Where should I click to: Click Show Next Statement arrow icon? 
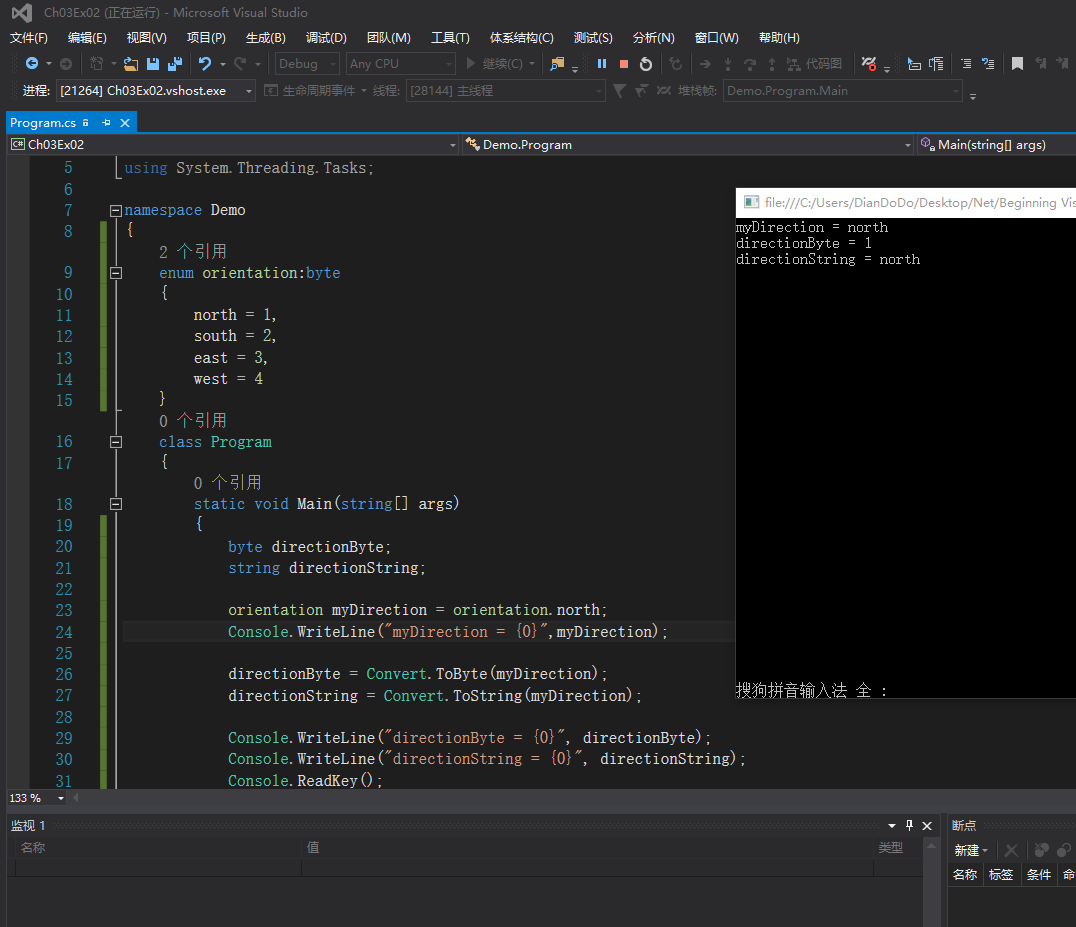click(x=705, y=64)
